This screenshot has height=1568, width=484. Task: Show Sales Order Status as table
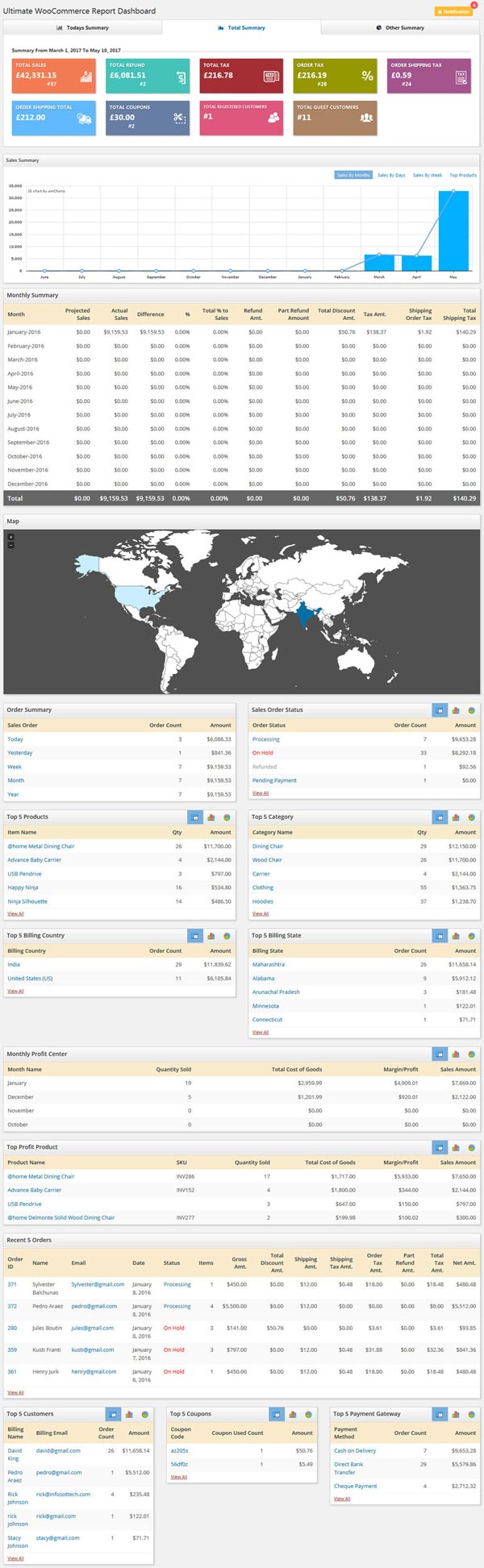pos(440,710)
